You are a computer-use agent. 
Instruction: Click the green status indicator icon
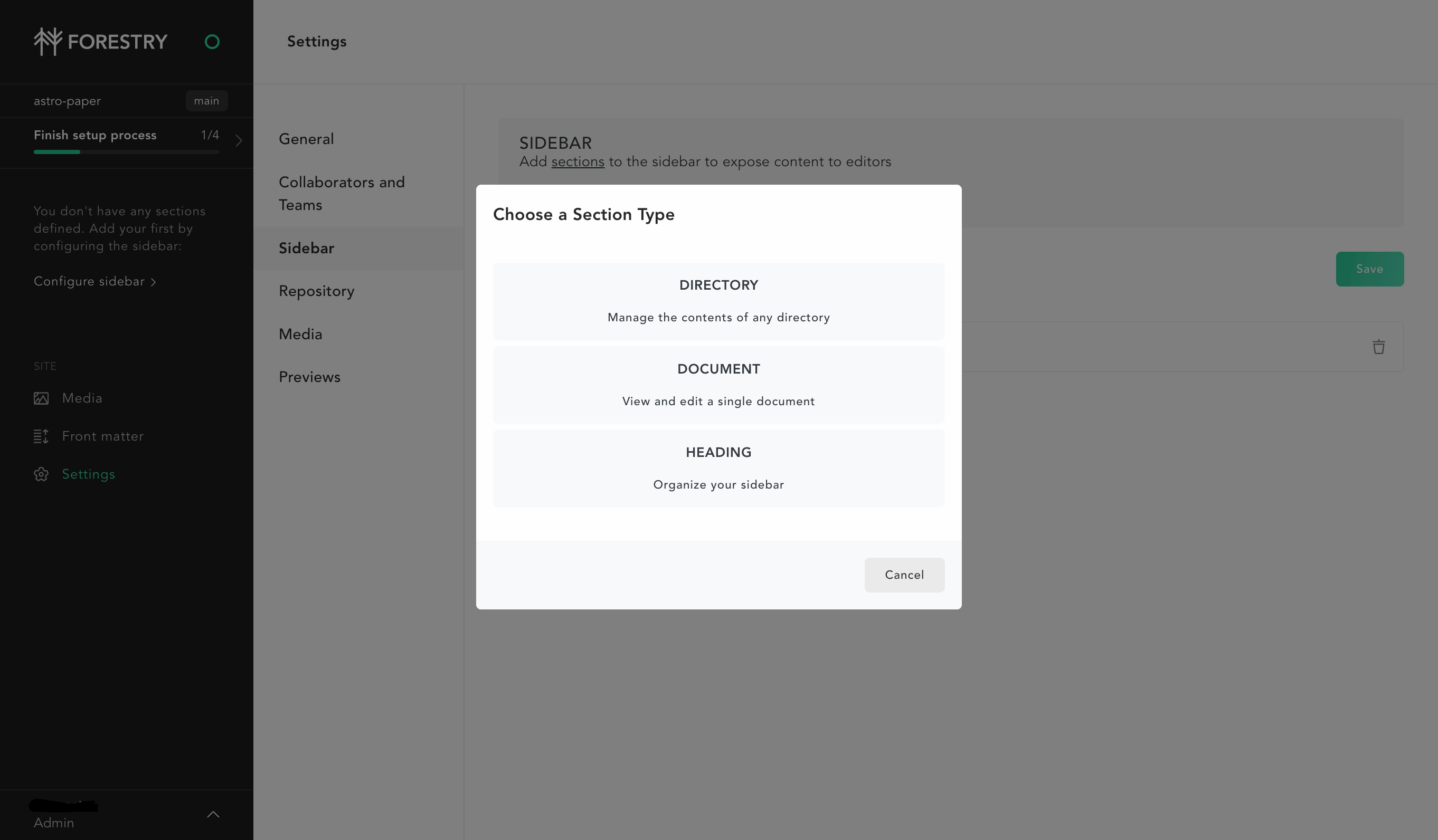(212, 41)
